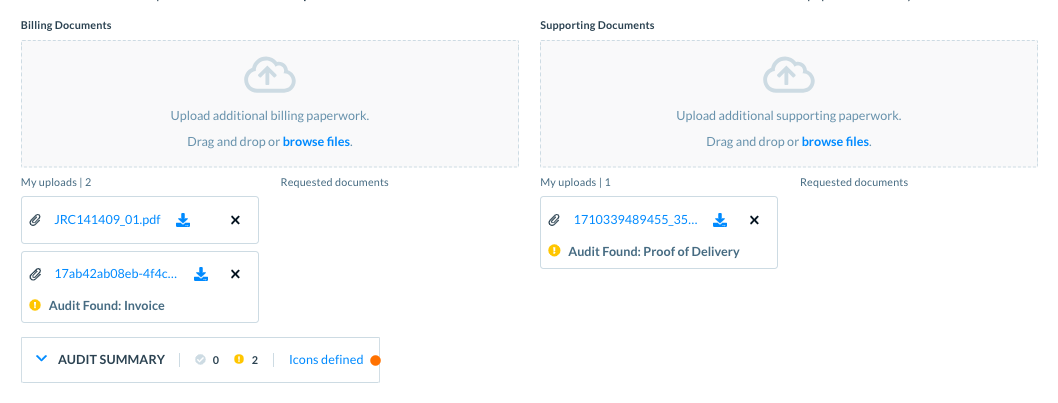Click warning icon for Proof of Delivery
Image resolution: width=1058 pixels, height=403 pixels.
pos(554,251)
